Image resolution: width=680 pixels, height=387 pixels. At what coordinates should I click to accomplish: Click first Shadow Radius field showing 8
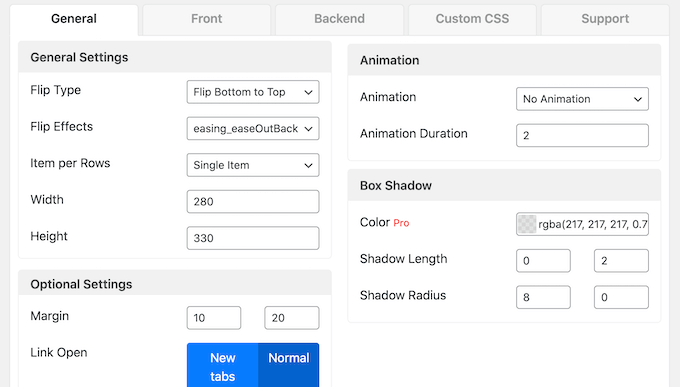pos(543,297)
